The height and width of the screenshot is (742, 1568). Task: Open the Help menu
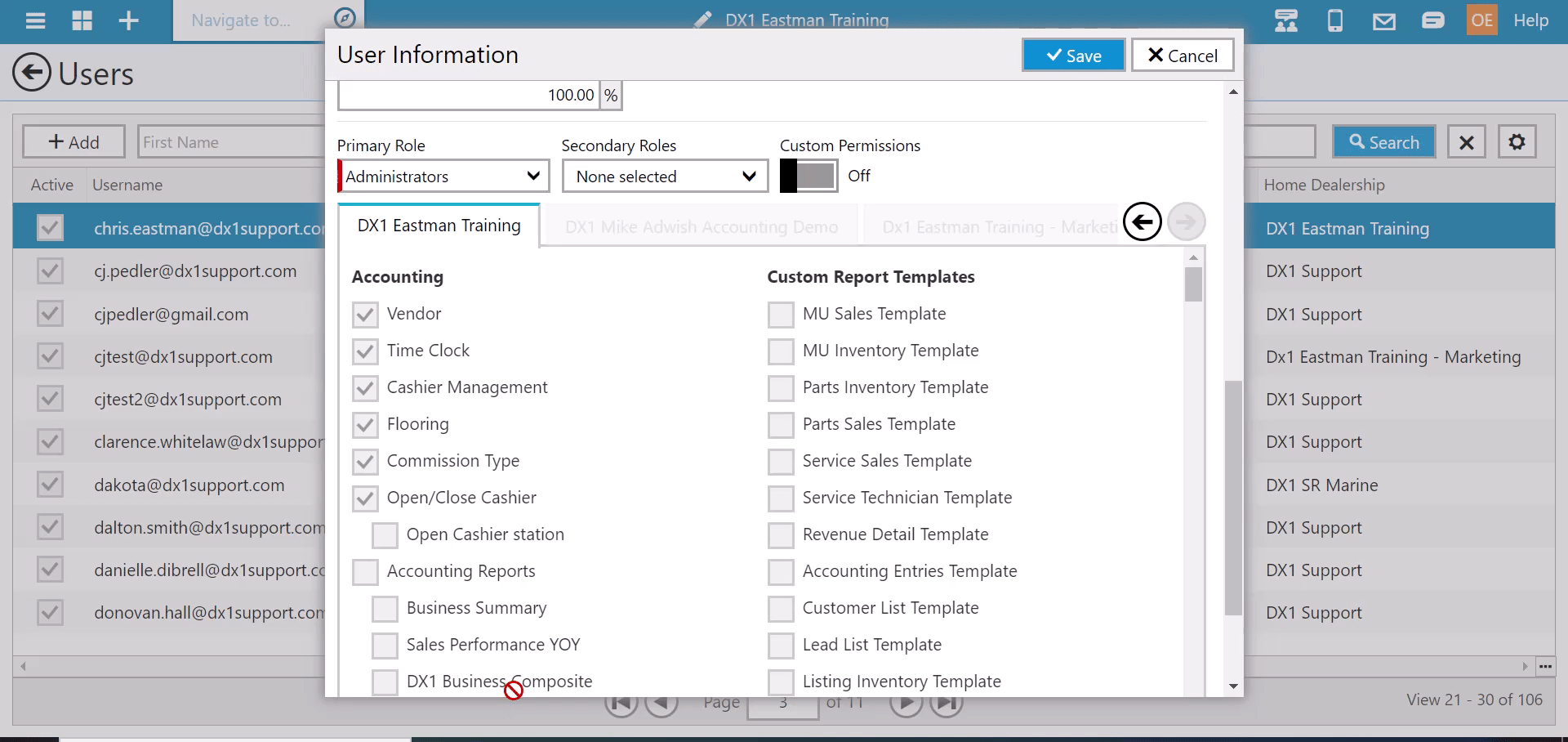click(1530, 20)
